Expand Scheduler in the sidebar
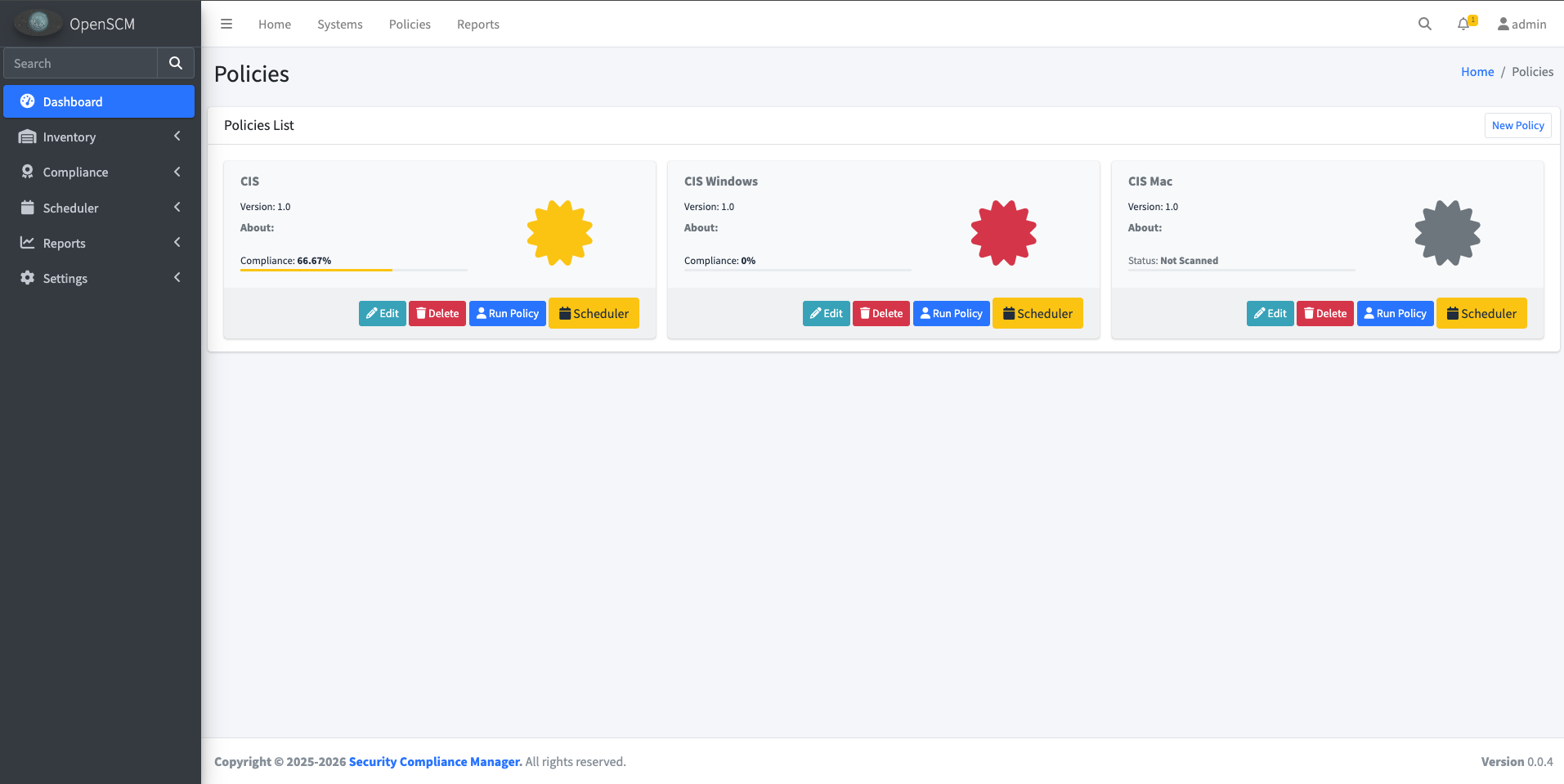Screen dimensions: 1564x784 tap(98, 208)
